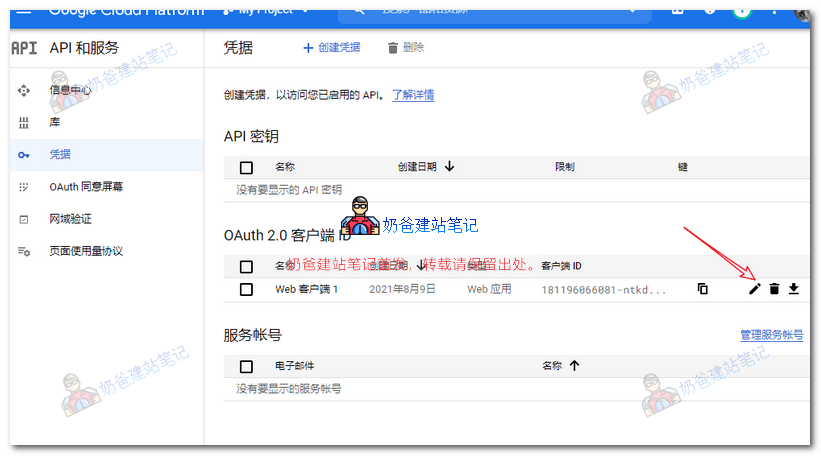Click the 电子邮件 column header
Screen dimensions: 821x456
[x=294, y=365]
